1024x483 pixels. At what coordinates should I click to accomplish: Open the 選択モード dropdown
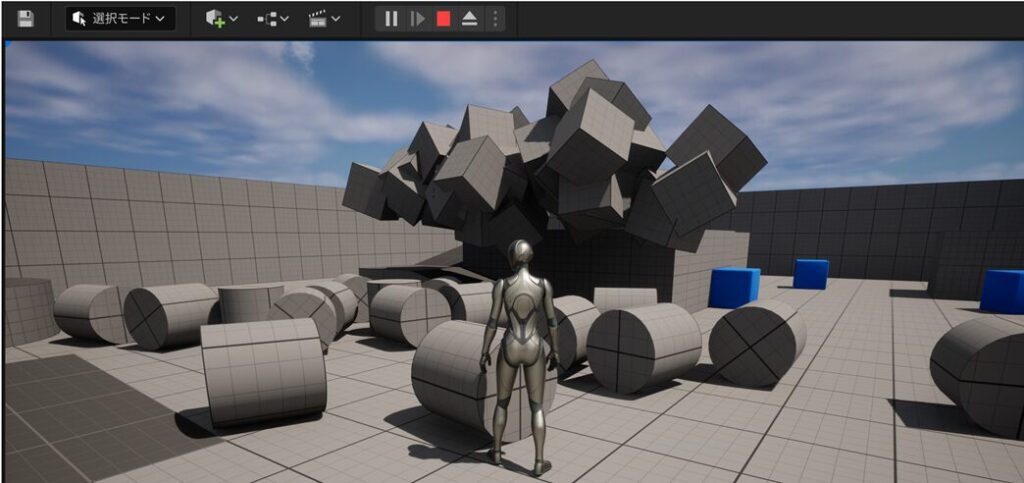120,19
